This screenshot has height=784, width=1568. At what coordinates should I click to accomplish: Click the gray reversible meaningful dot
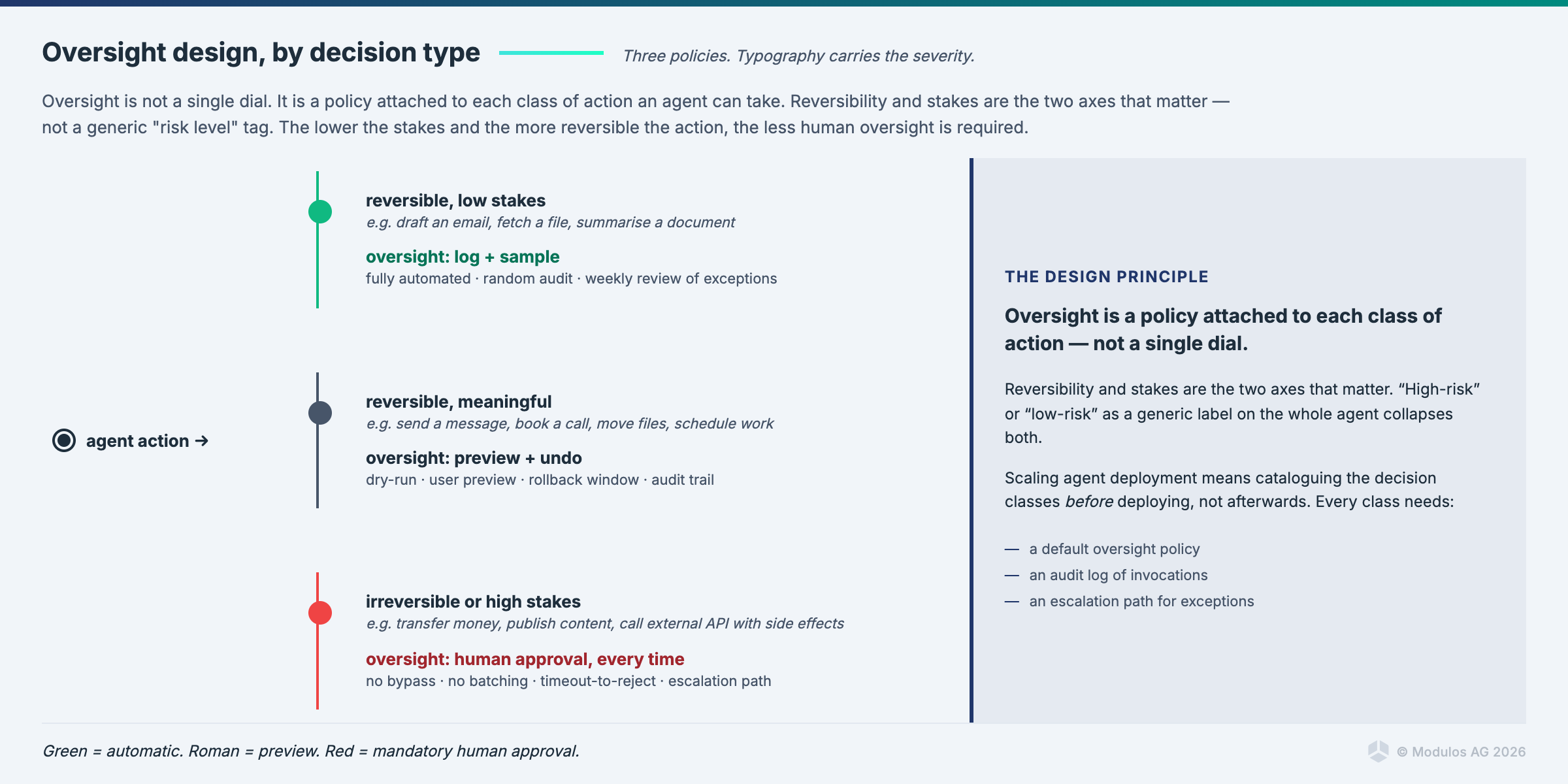click(x=319, y=413)
